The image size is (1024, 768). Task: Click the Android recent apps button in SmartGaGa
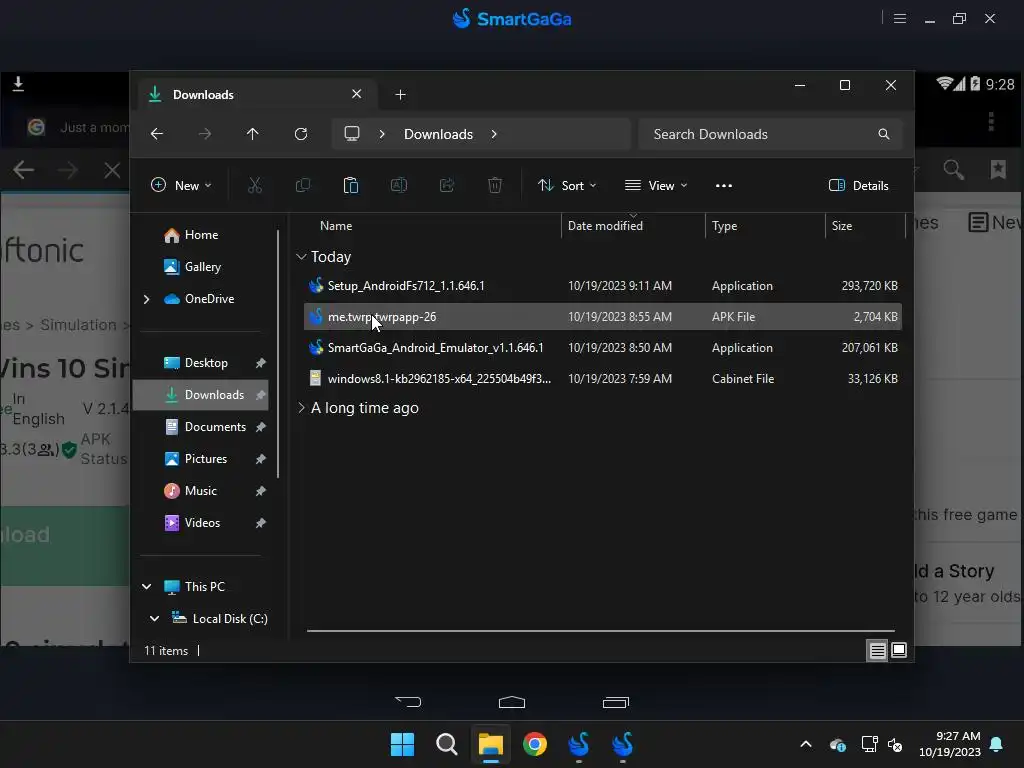(x=615, y=702)
